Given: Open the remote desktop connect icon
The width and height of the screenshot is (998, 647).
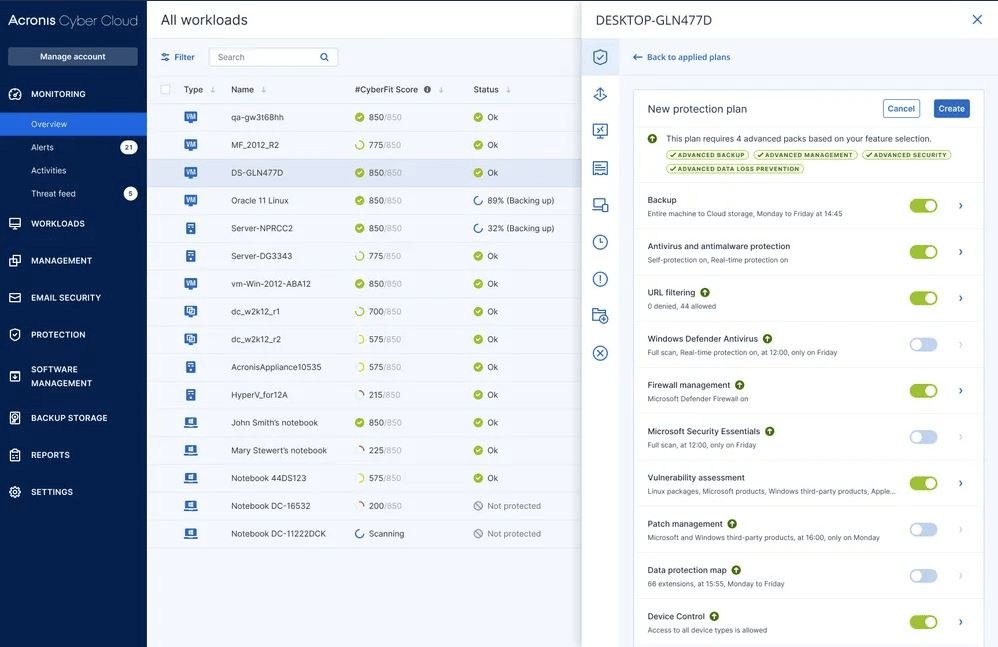Looking at the screenshot, I should [600, 131].
